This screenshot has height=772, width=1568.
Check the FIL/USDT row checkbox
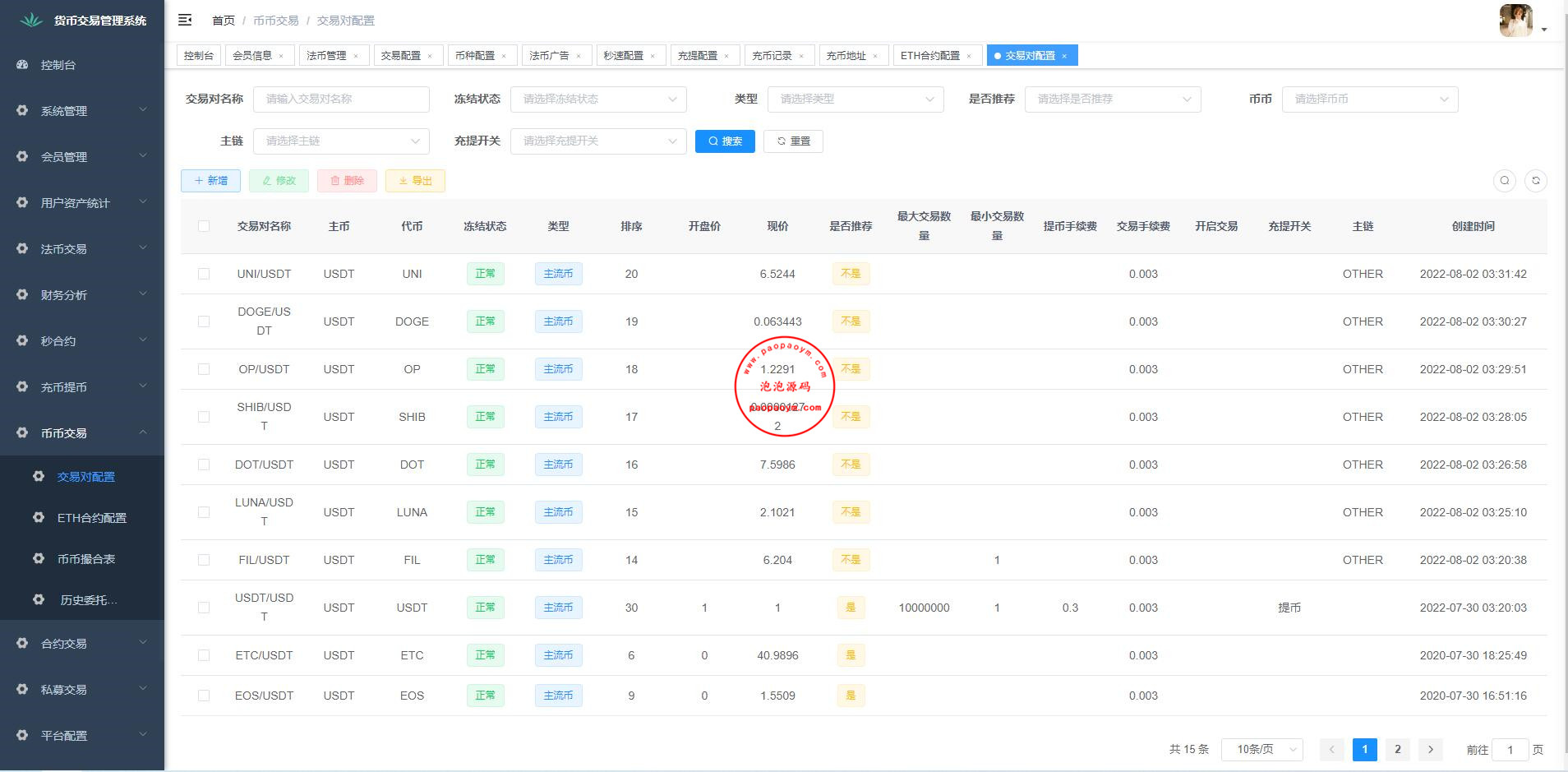[x=204, y=560]
